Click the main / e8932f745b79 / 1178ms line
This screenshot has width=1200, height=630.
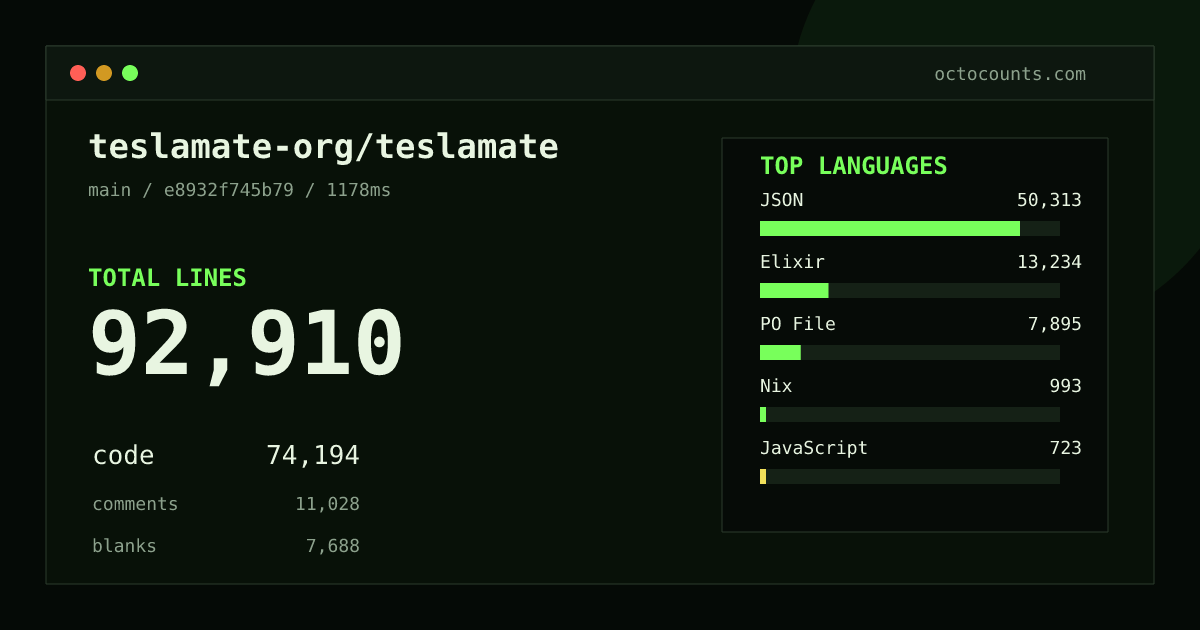pos(240,190)
